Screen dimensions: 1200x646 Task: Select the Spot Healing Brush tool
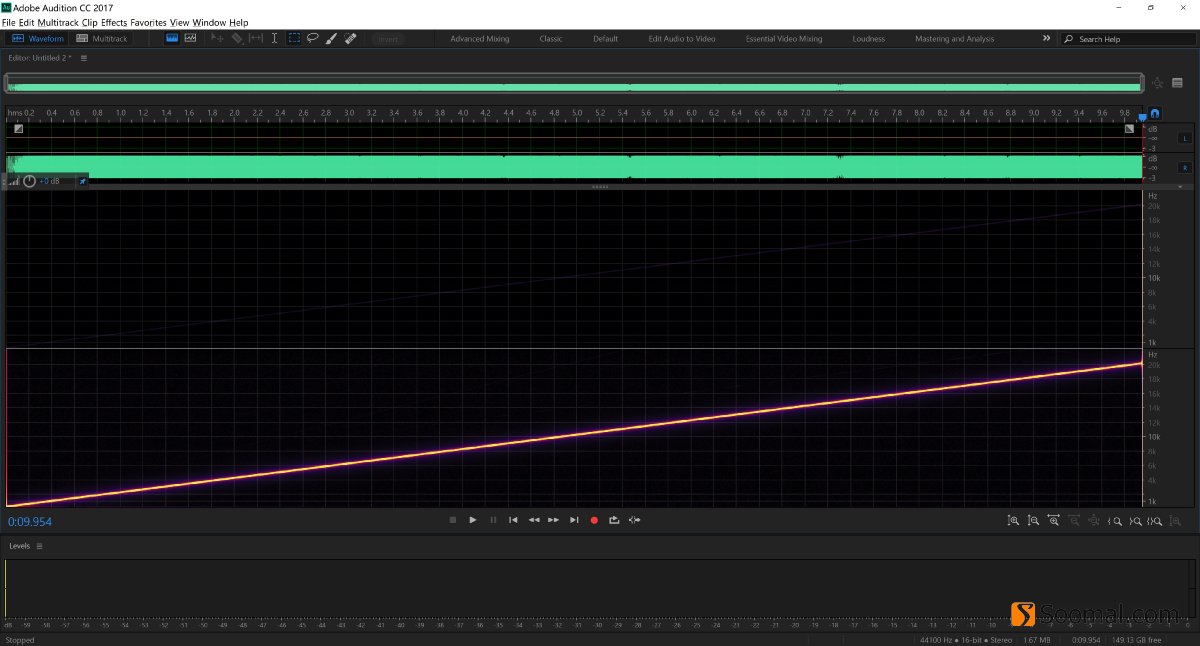click(x=349, y=38)
